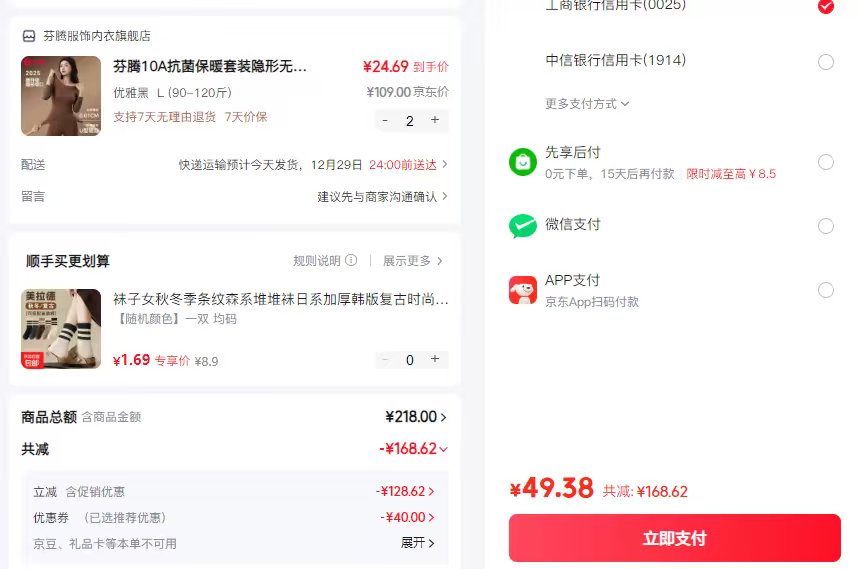858x569 pixels.
Task: Select 中信银行信用卡(1914) payment option
Action: coord(825,62)
